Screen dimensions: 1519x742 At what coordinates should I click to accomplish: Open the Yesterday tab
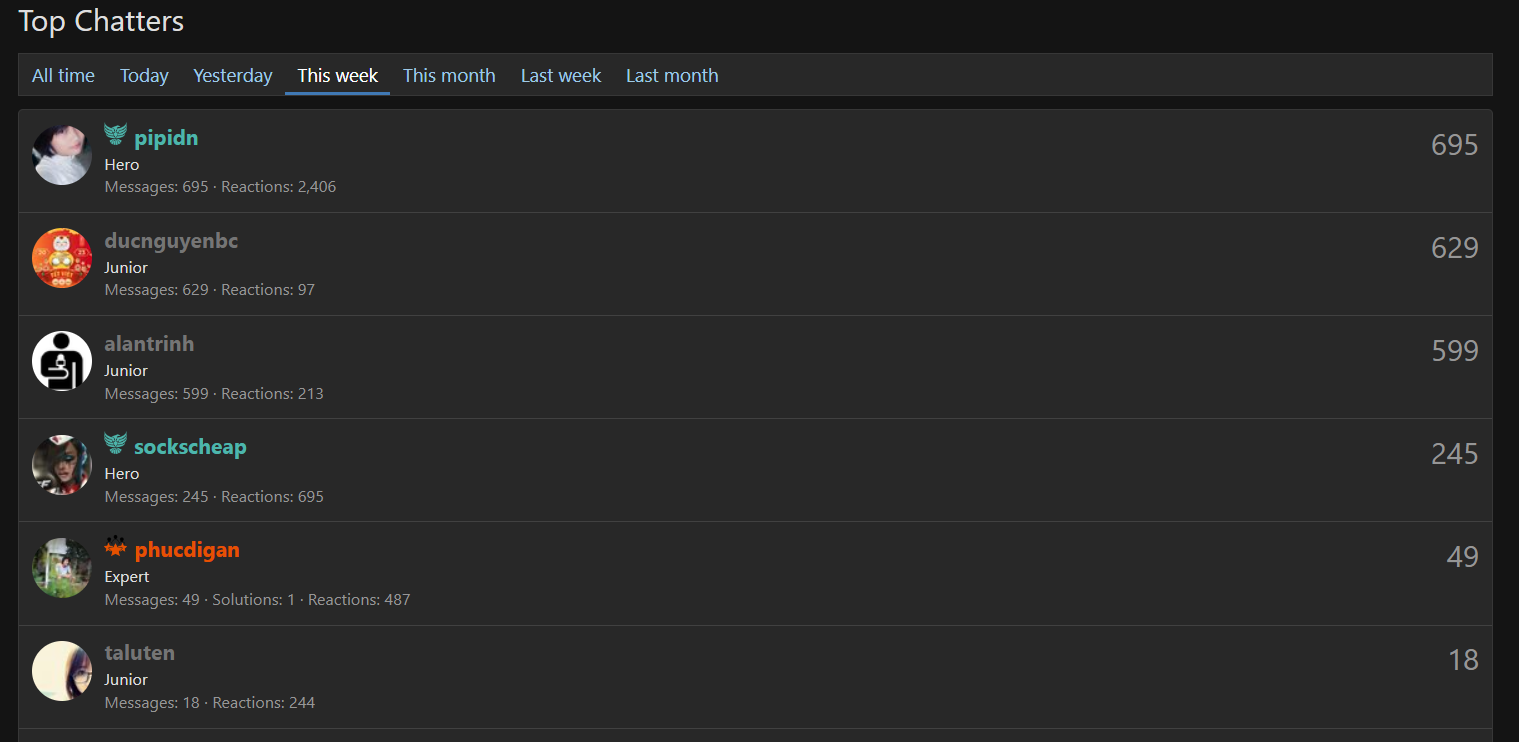click(x=233, y=76)
